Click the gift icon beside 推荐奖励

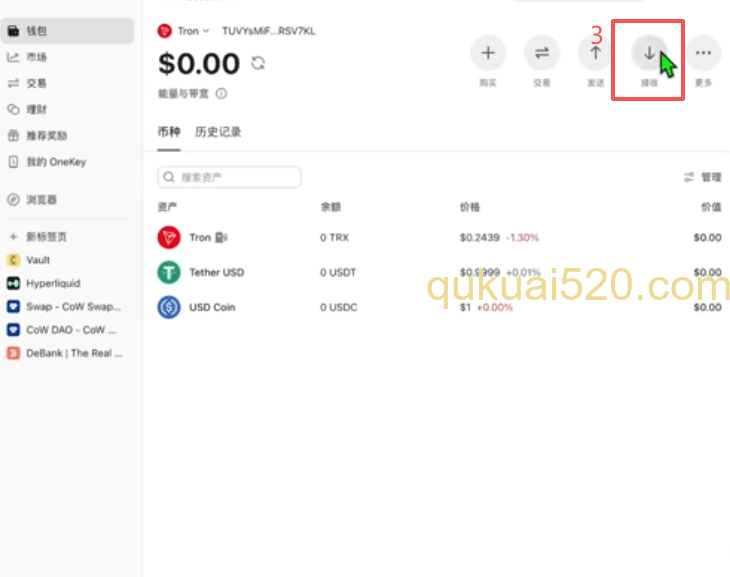13,136
